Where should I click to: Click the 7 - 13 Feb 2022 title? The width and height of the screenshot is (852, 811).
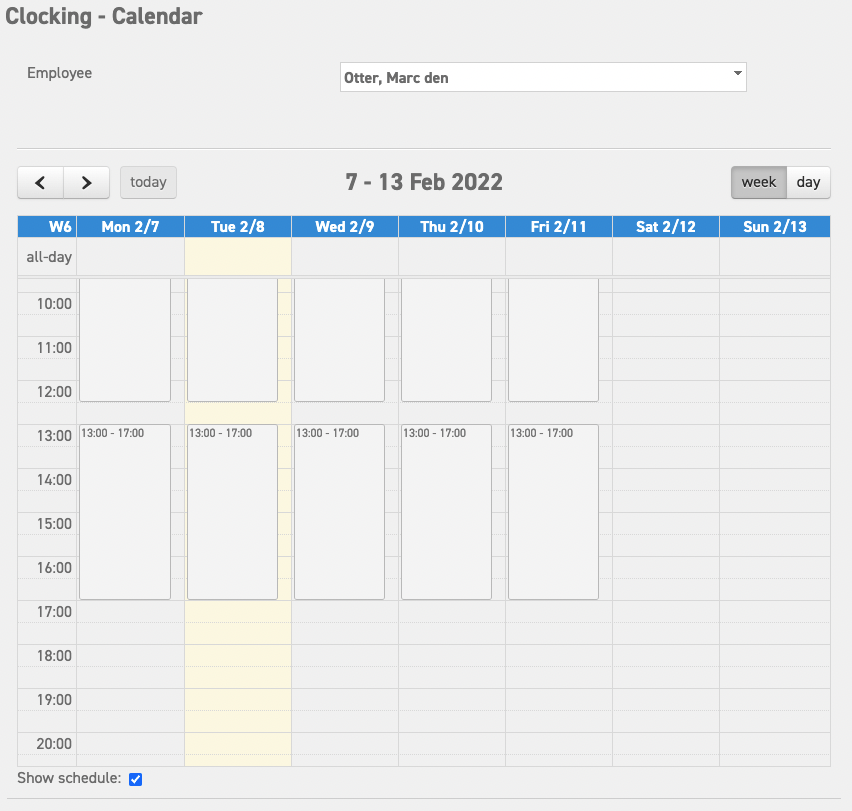[424, 182]
